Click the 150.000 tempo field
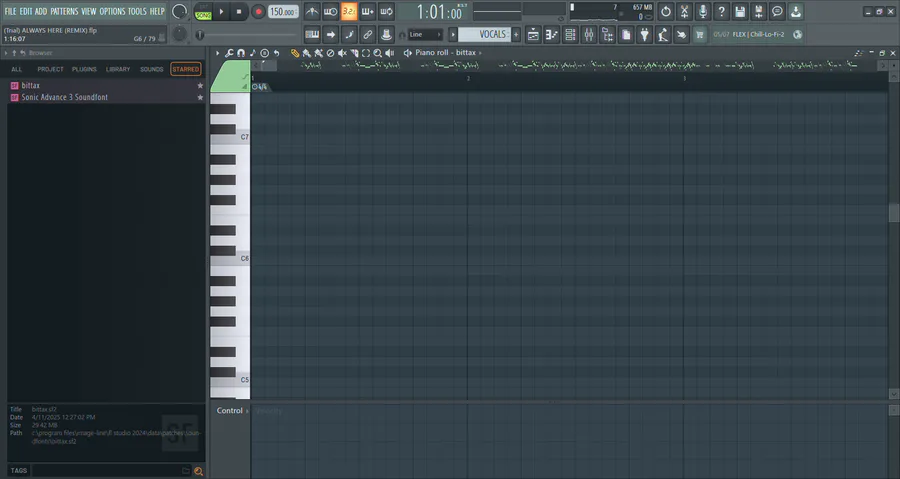Screen dimensions: 900x479 click(283, 11)
